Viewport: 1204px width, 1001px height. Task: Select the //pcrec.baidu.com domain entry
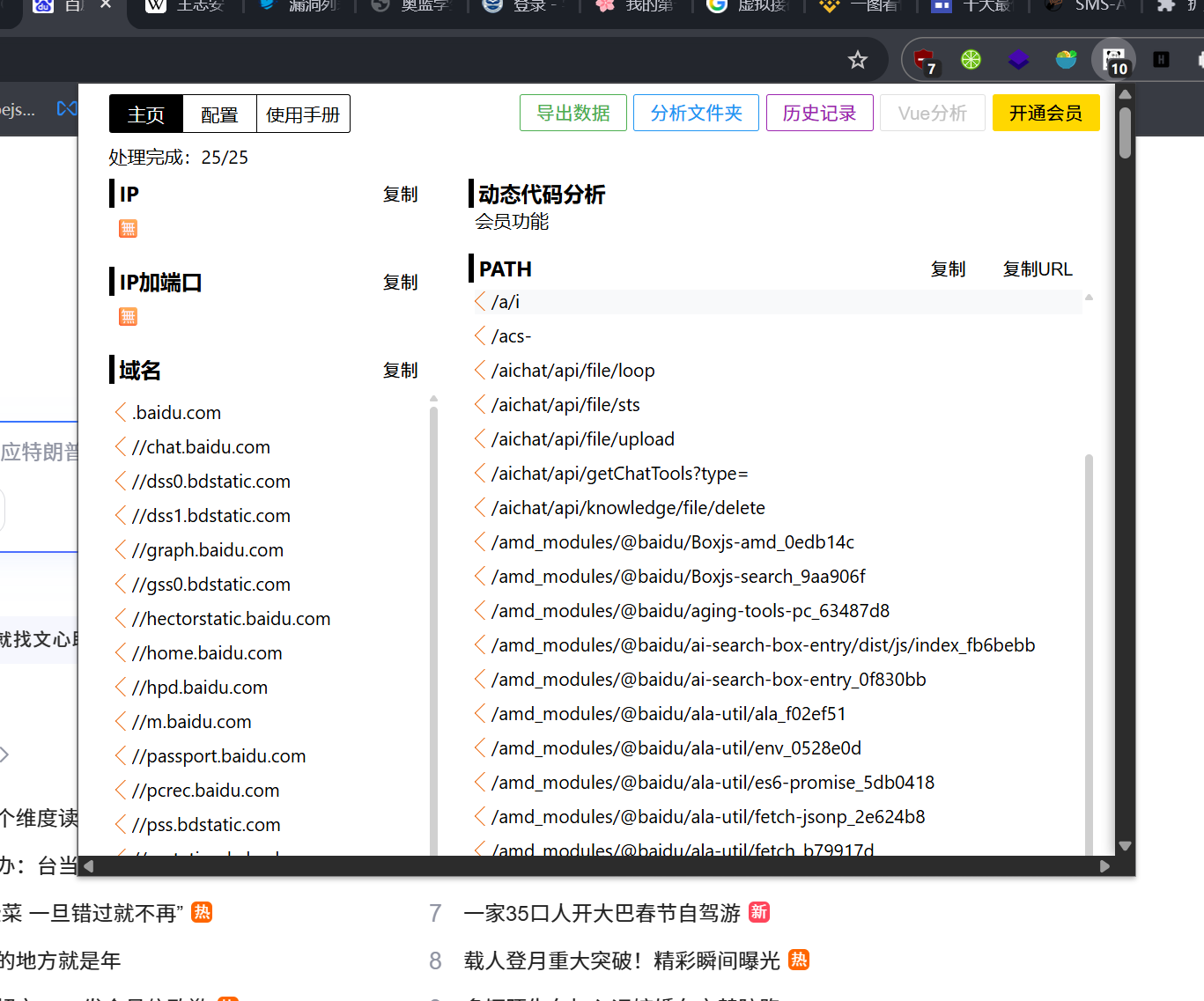[206, 791]
